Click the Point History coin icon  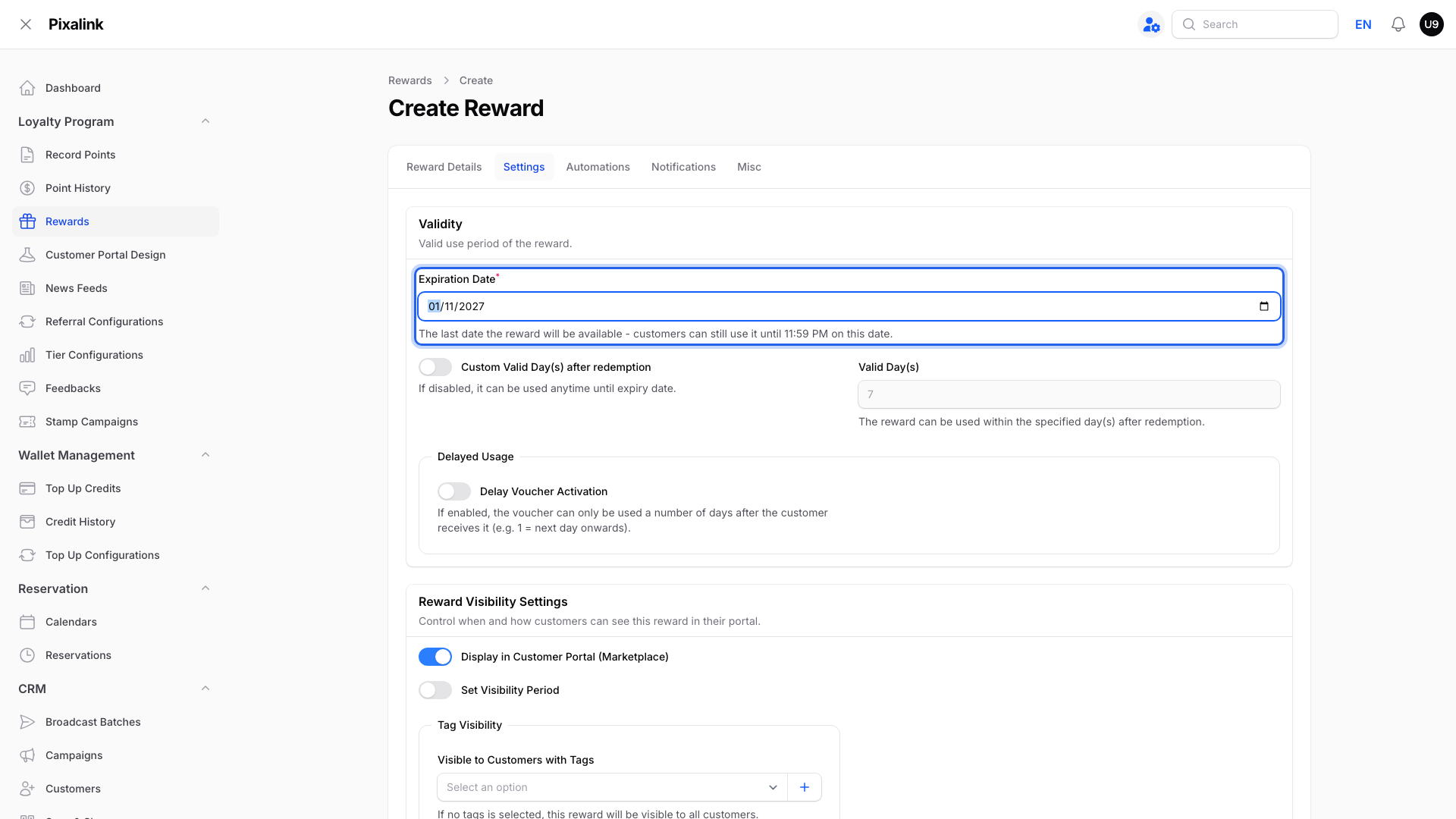[x=27, y=188]
